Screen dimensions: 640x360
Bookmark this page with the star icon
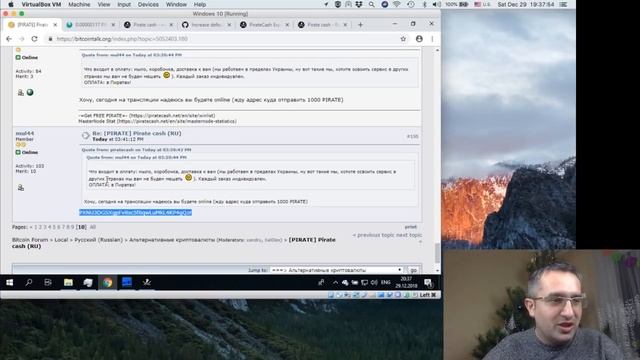(403, 39)
